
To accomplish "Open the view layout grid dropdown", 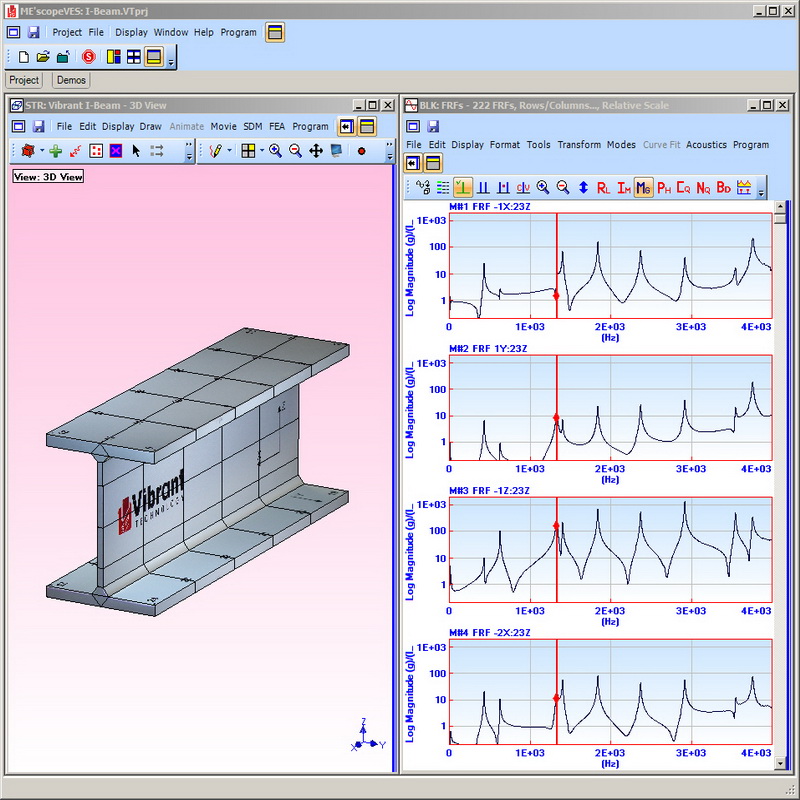I will click(261, 150).
